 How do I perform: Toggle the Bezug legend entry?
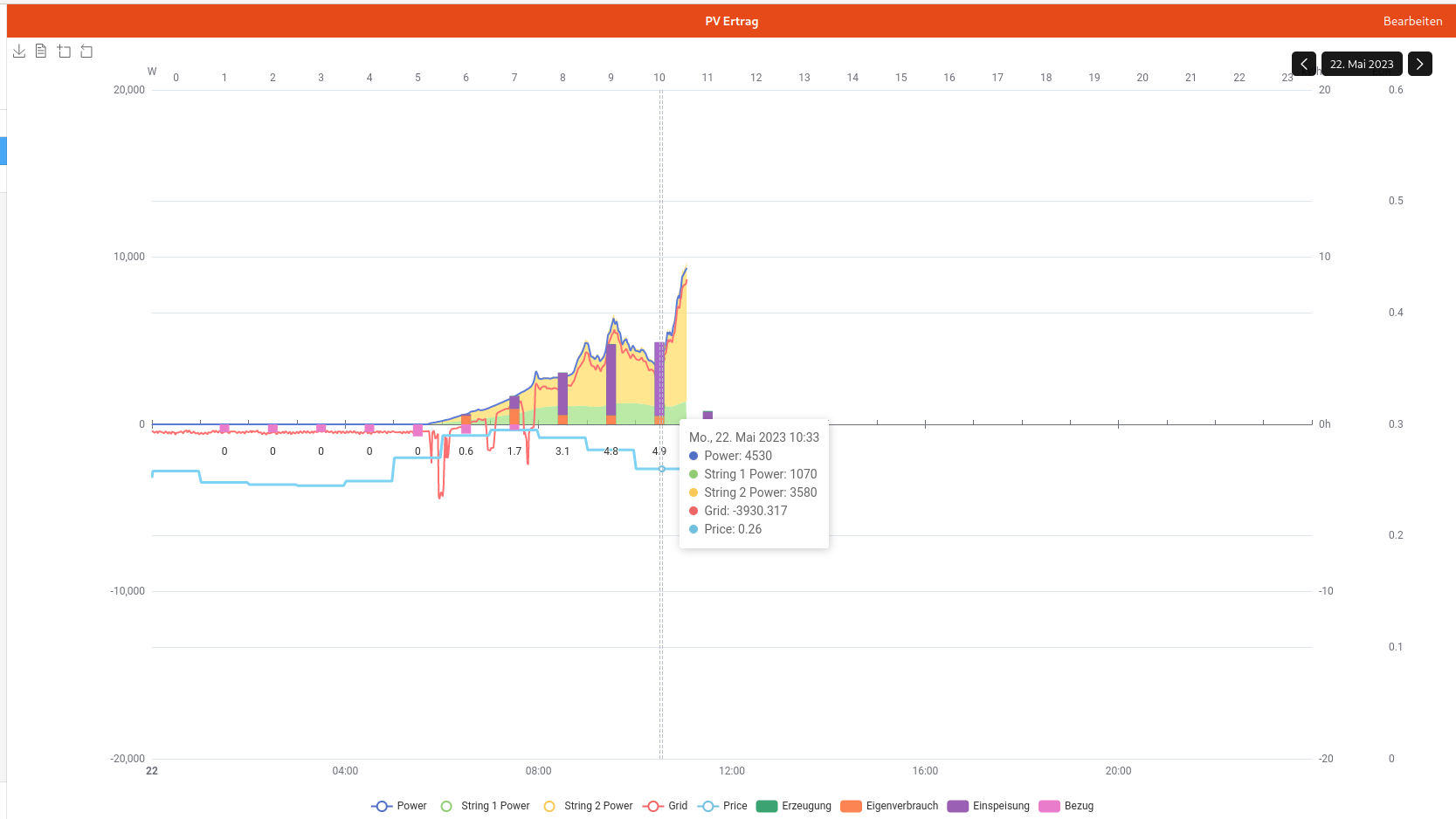click(1049, 806)
